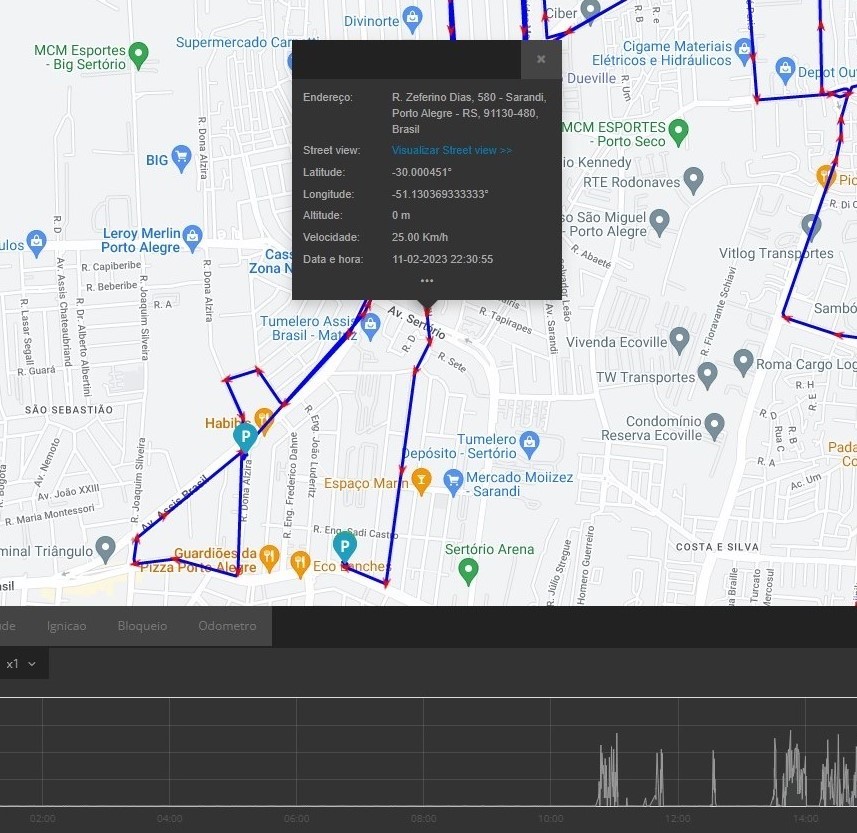Open the x1 playback speed dropdown

21,664
